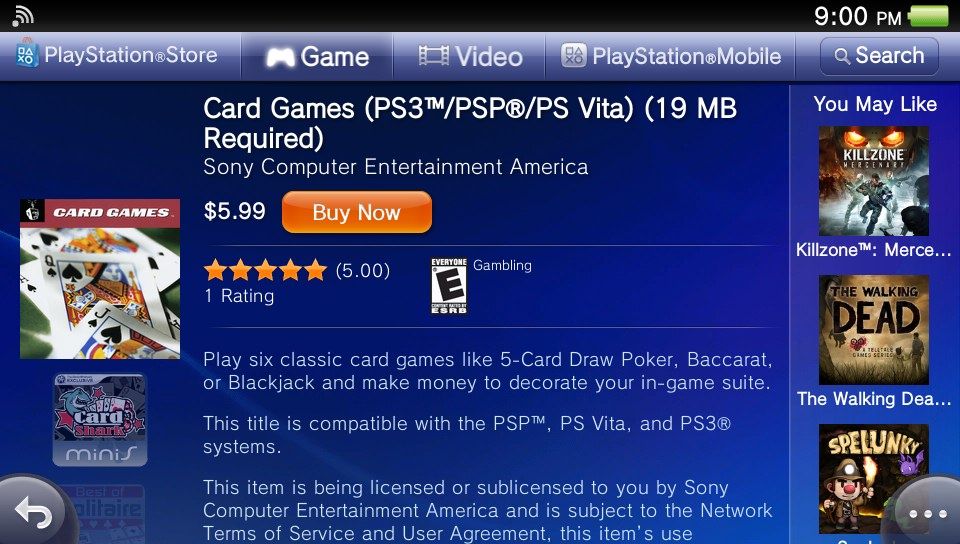The height and width of the screenshot is (544, 960).
Task: Click the magnifying glass search icon
Action: (x=842, y=56)
